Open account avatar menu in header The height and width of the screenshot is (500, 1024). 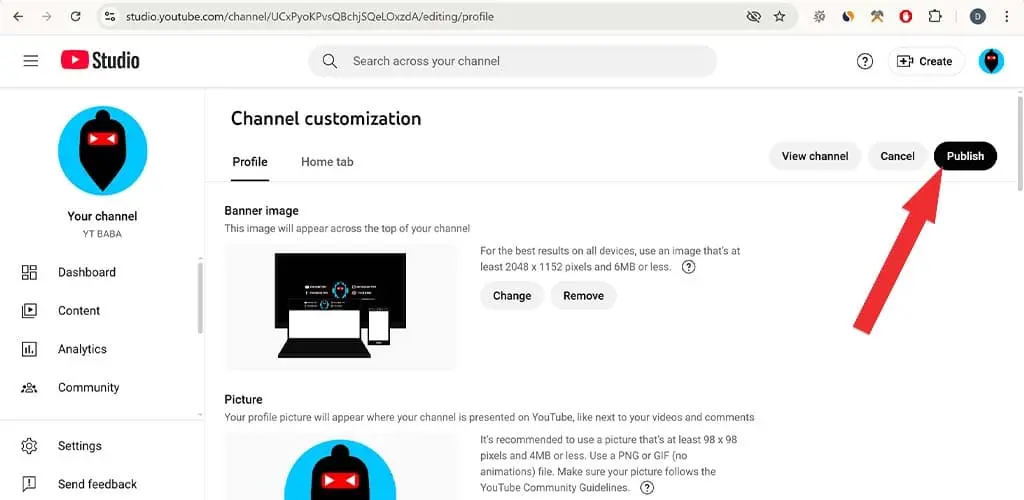[991, 61]
